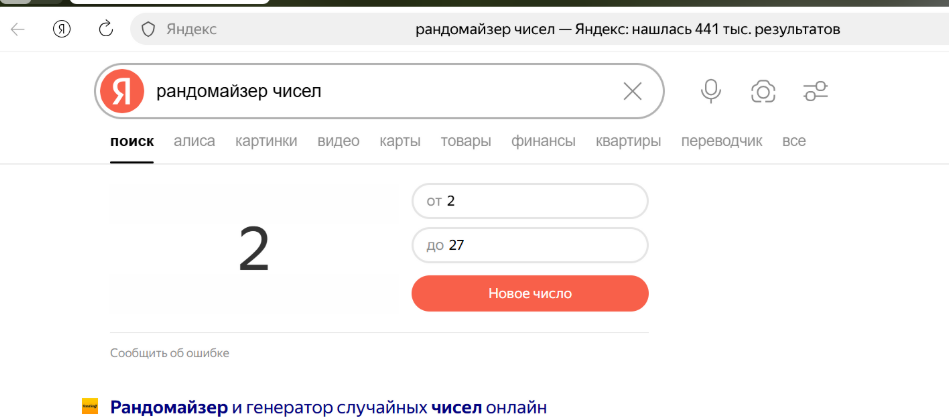Open the «карты» tab

click(400, 141)
